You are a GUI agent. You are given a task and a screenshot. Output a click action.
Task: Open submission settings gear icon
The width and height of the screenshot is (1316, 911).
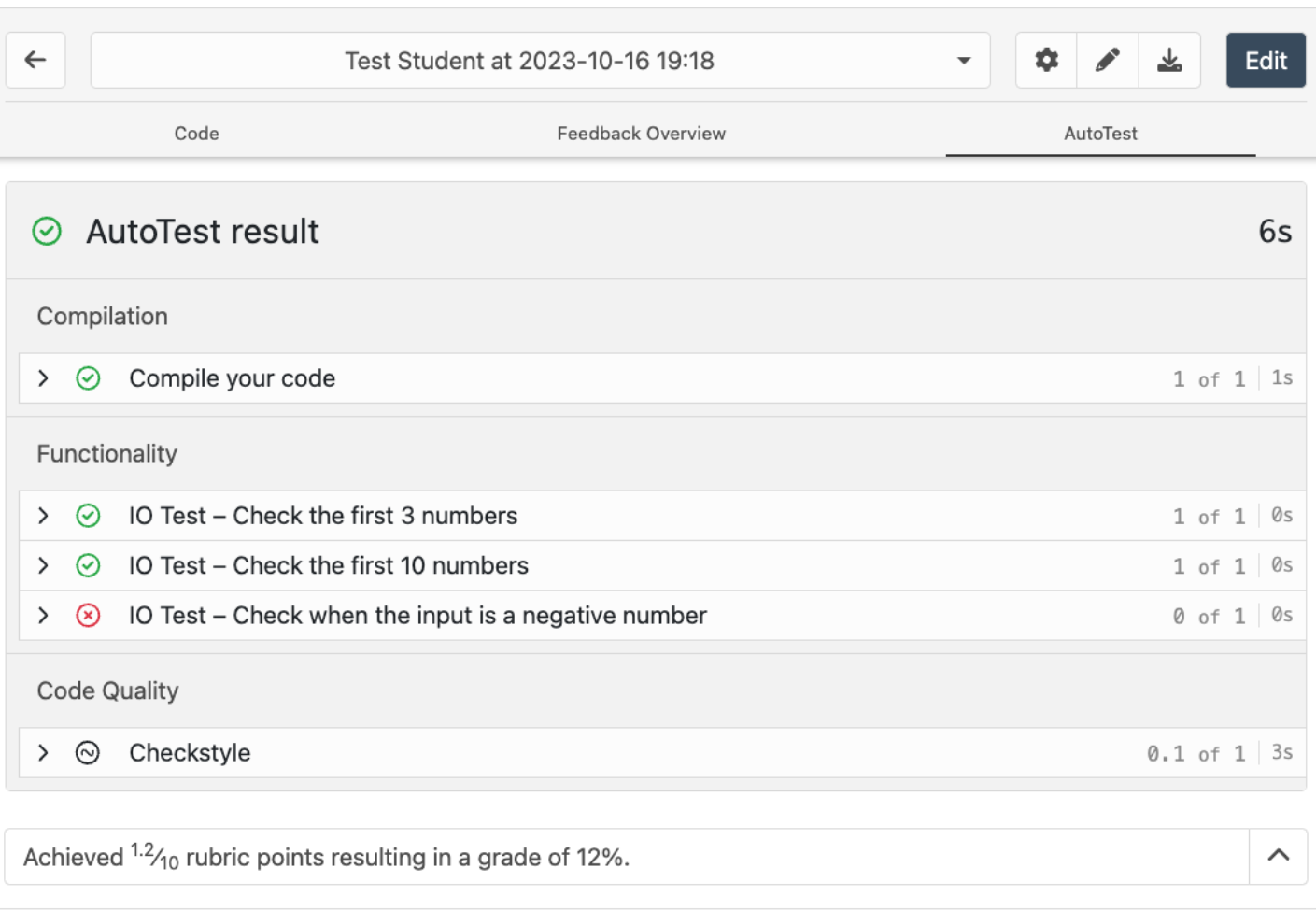click(1046, 61)
